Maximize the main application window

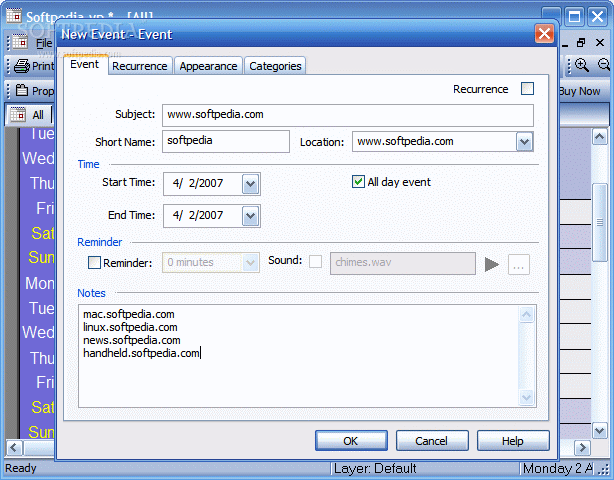point(574,17)
